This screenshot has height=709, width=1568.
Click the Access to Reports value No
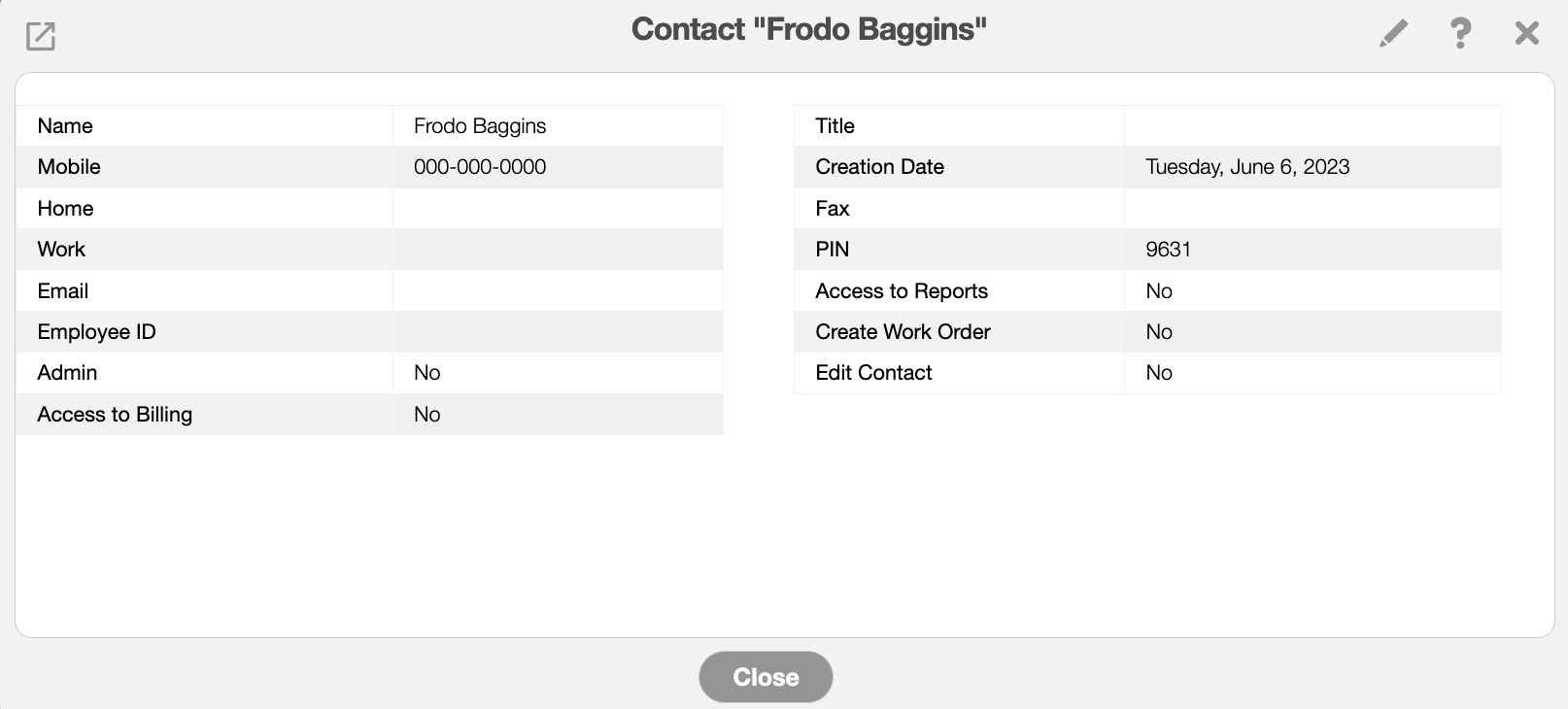click(1159, 291)
